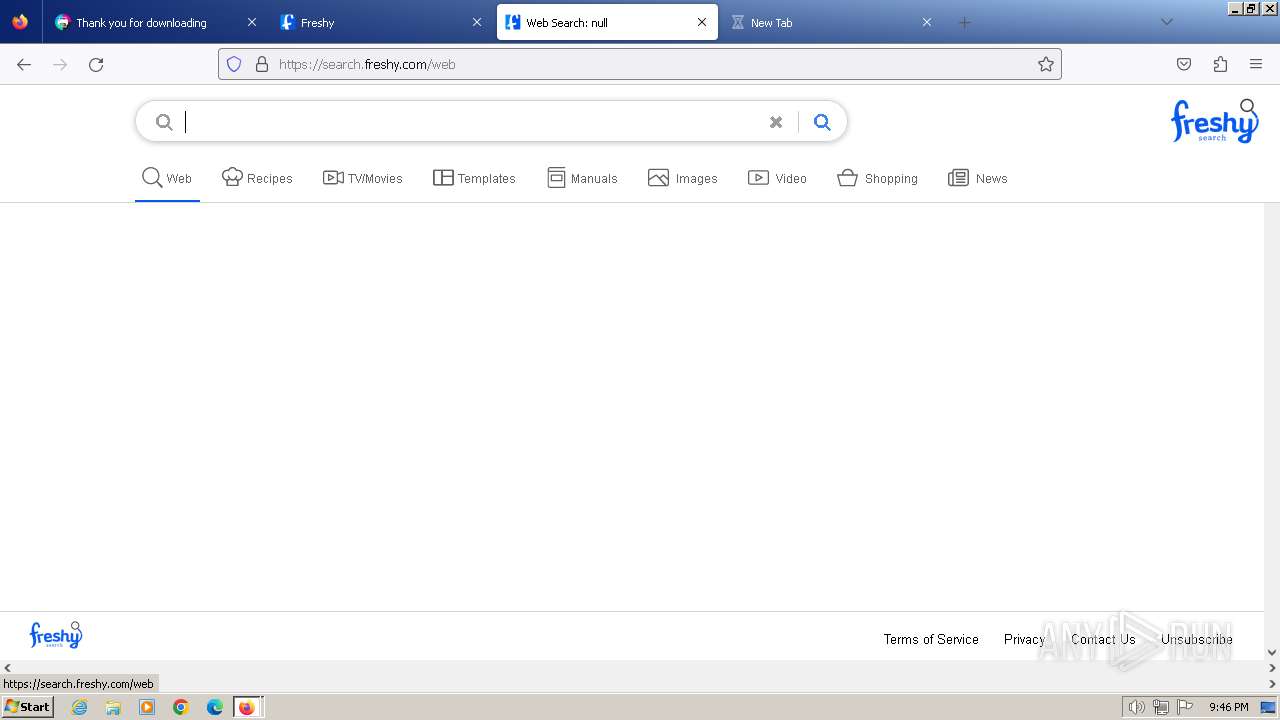The width and height of the screenshot is (1280, 720).
Task: Click show desktop icon at tray end
Action: (1268, 707)
